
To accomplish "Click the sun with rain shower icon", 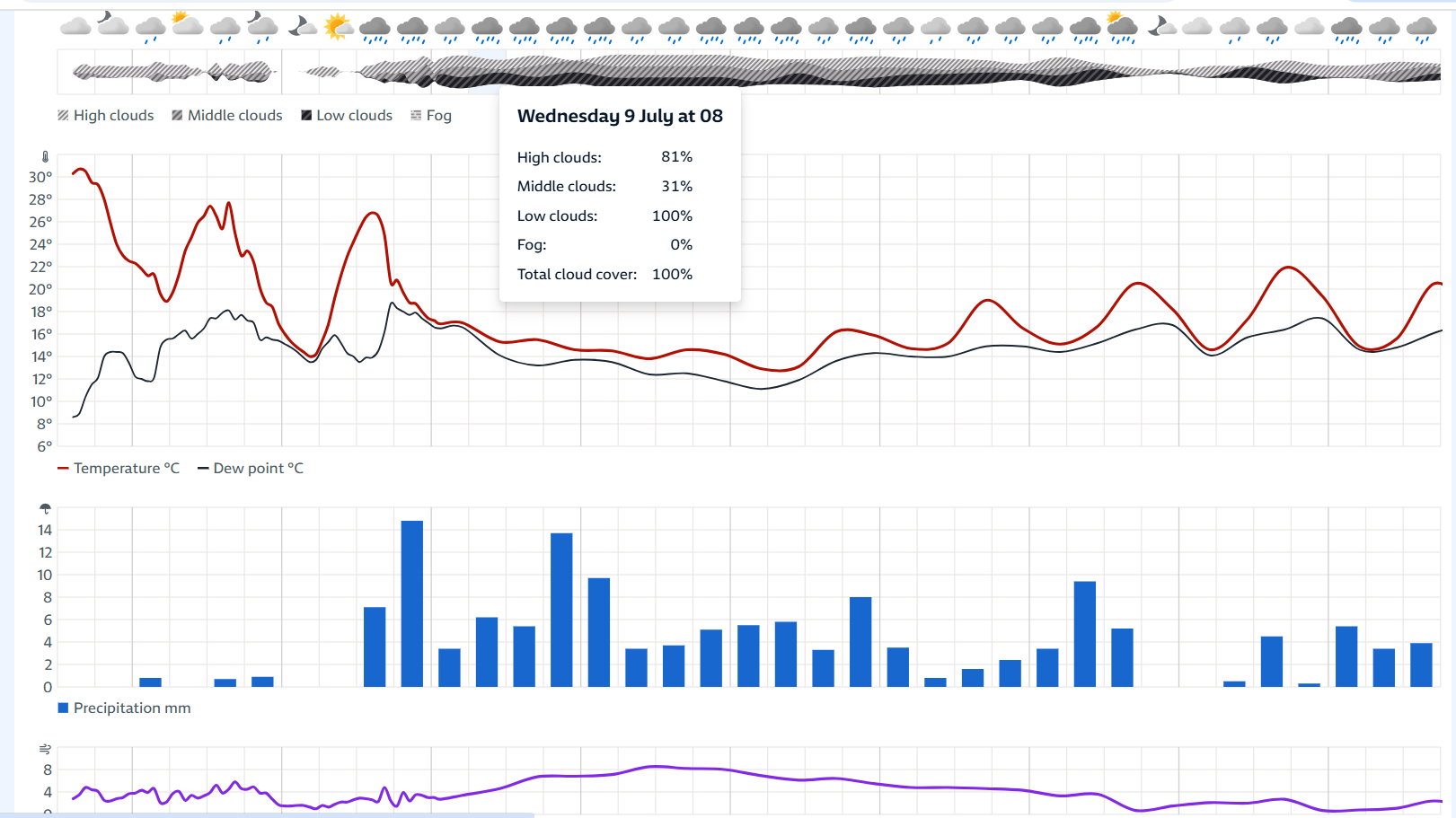I will coord(1121,27).
